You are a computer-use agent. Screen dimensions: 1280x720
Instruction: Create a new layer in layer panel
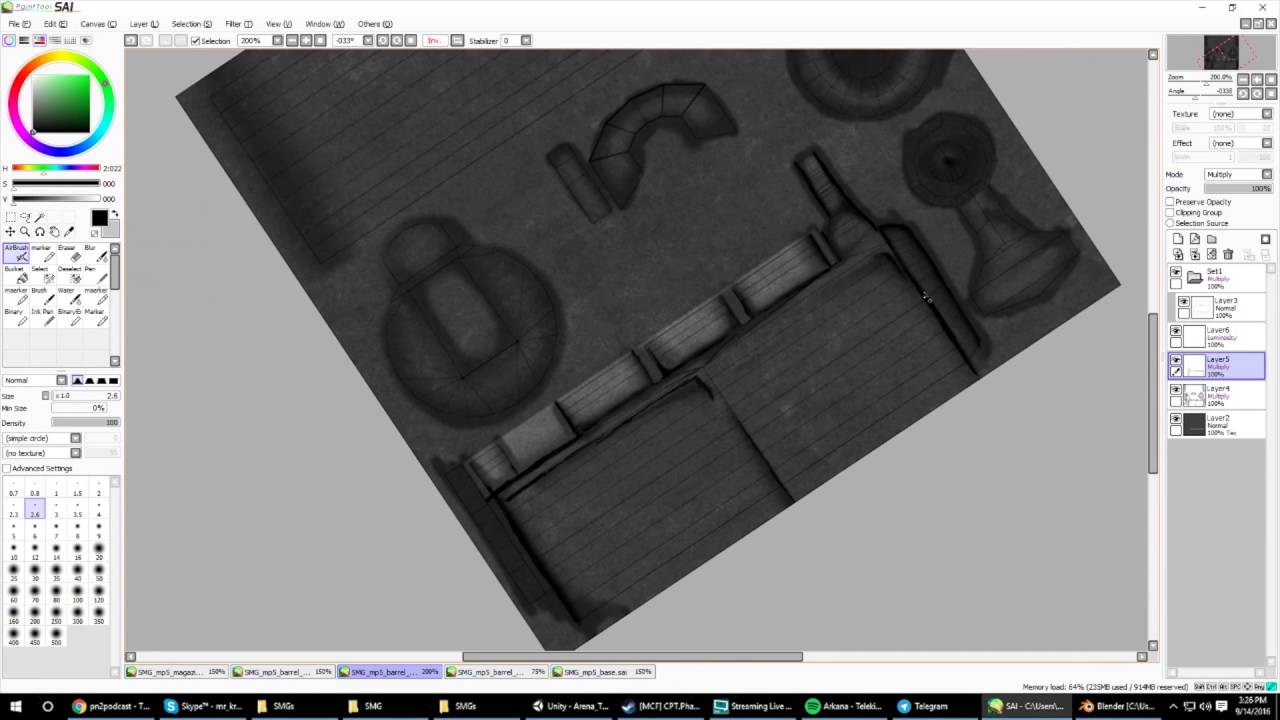1178,240
